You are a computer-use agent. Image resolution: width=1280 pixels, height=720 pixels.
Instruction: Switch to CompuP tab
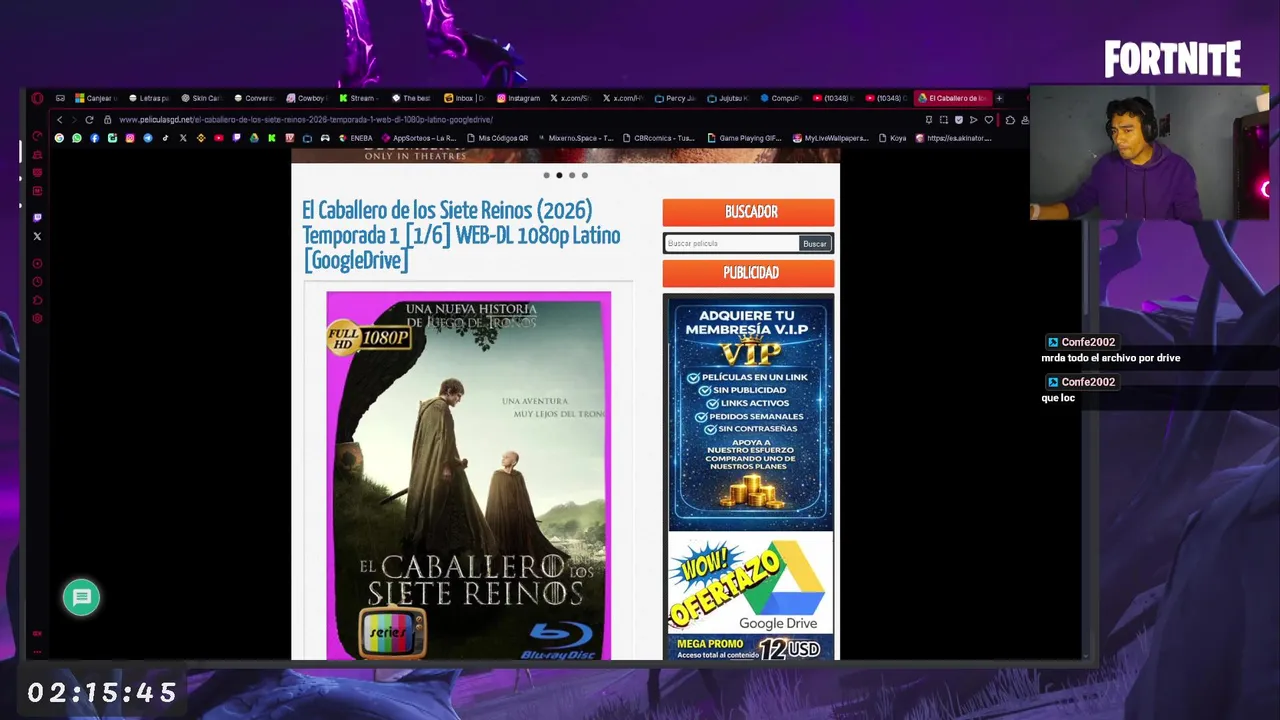pyautogui.click(x=781, y=98)
